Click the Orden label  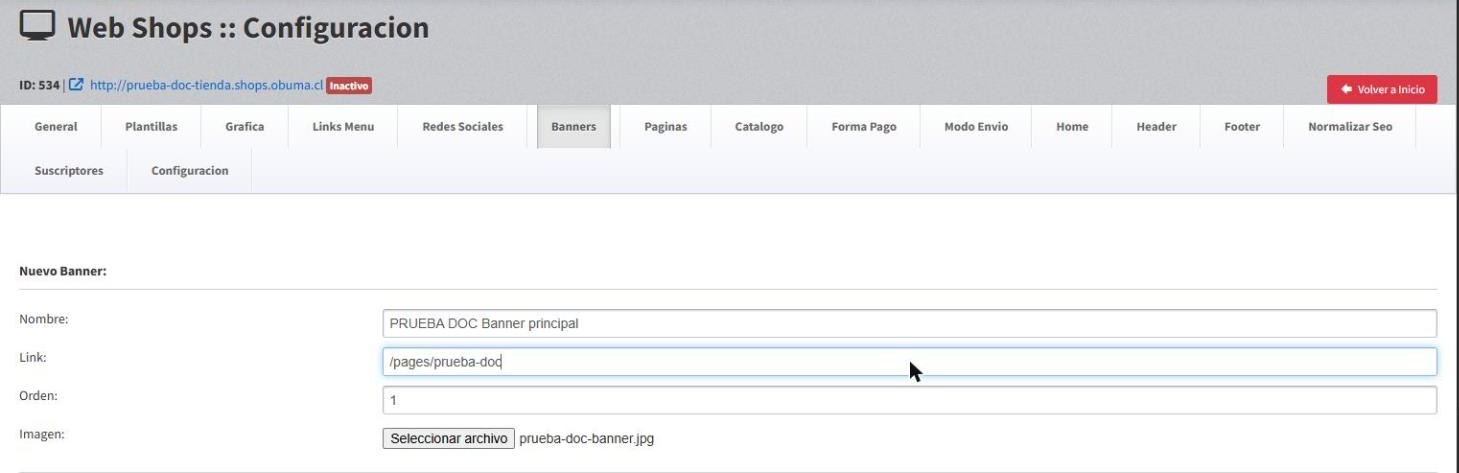pyautogui.click(x=37, y=395)
